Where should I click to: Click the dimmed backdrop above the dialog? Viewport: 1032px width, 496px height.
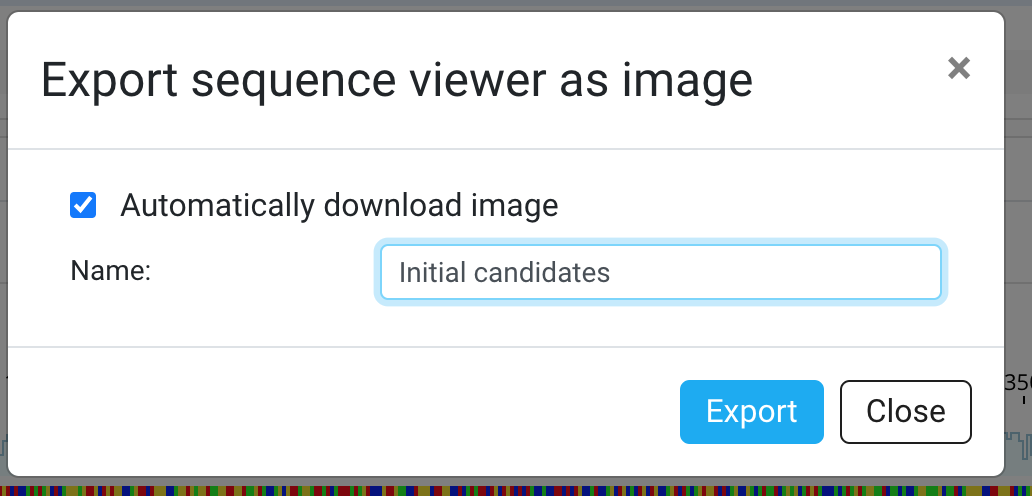pos(516,5)
